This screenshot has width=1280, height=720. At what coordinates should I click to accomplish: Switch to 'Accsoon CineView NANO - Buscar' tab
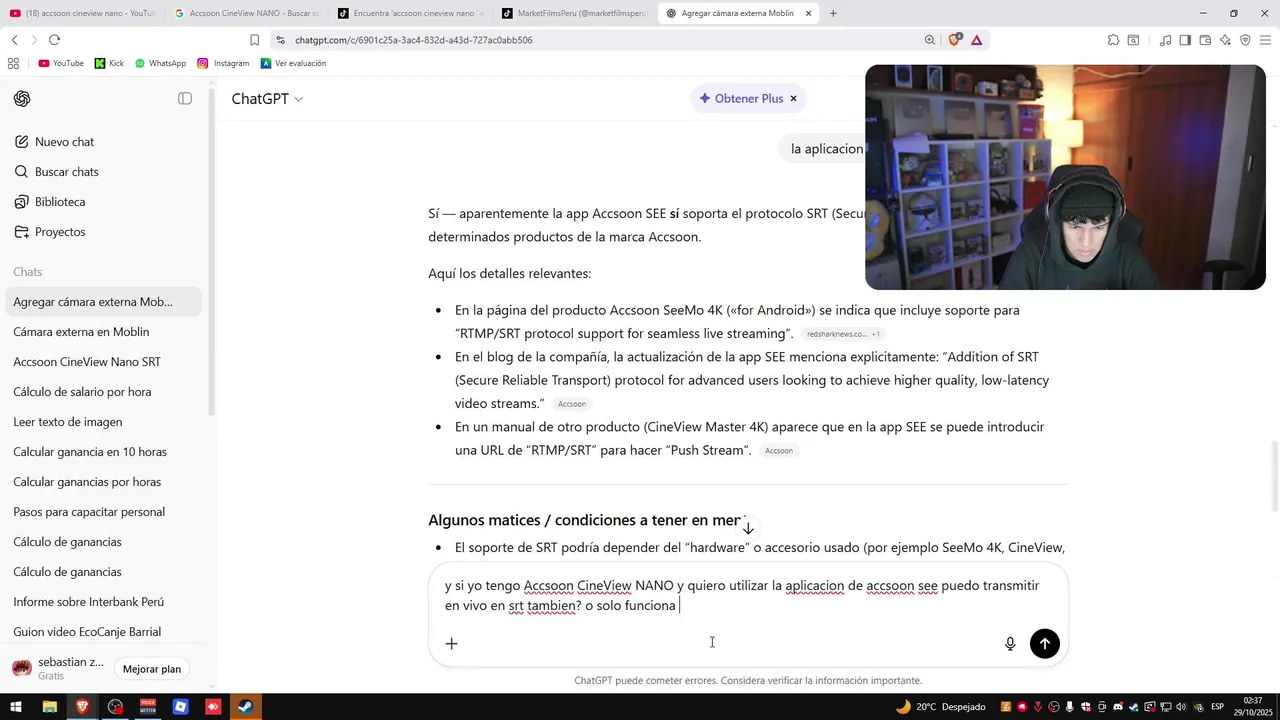[x=248, y=13]
